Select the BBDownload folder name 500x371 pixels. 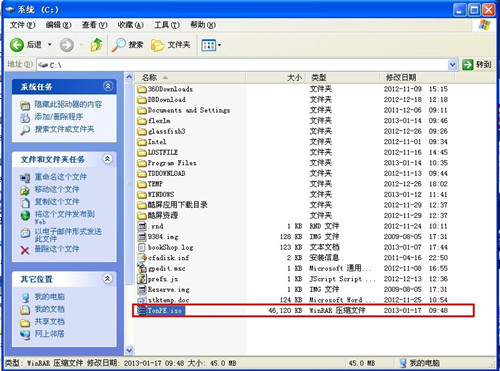tap(167, 100)
